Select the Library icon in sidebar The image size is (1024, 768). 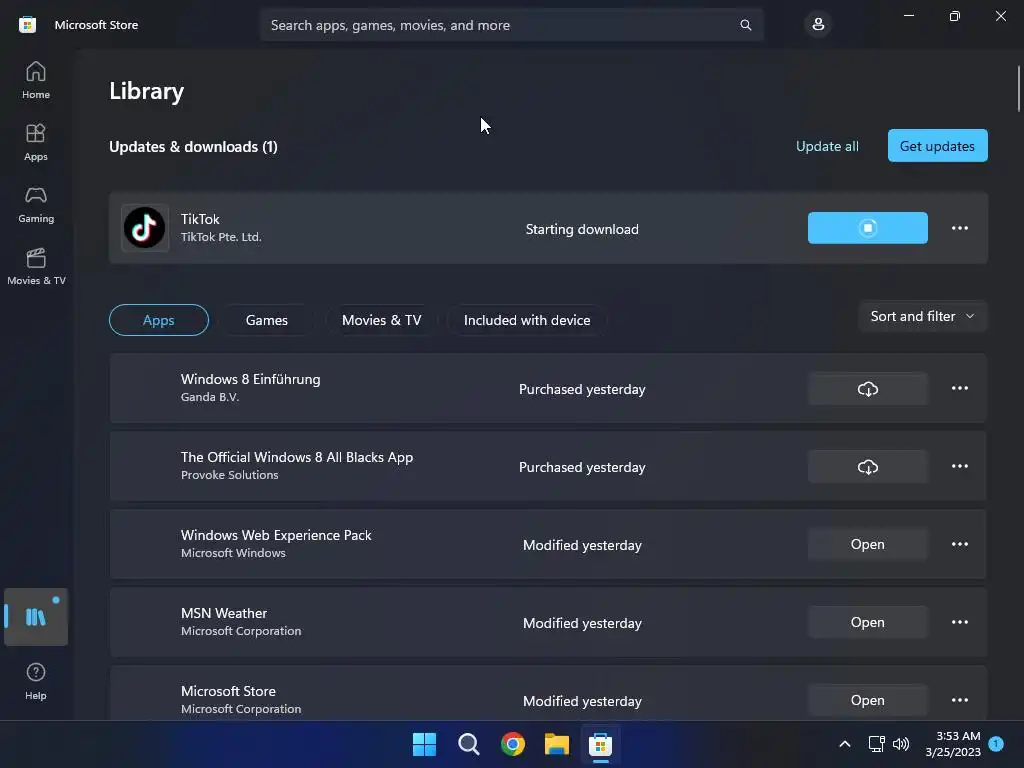coord(36,616)
